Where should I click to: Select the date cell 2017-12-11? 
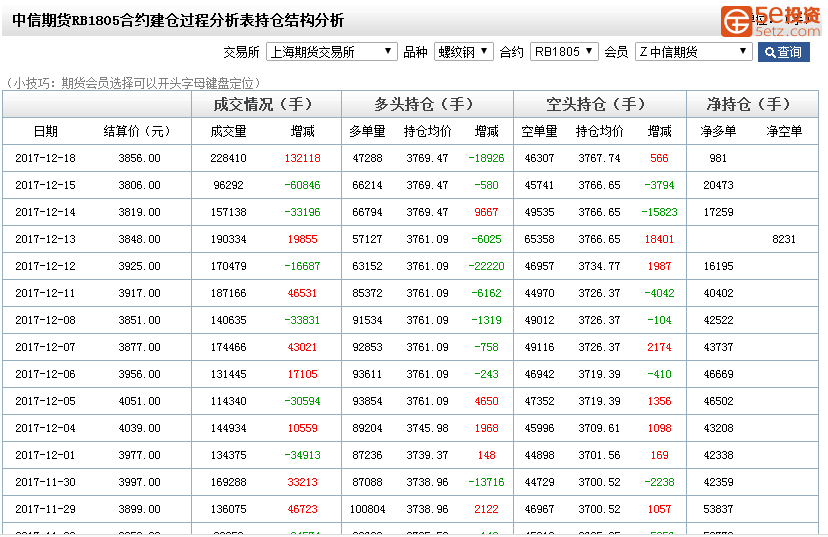point(45,293)
